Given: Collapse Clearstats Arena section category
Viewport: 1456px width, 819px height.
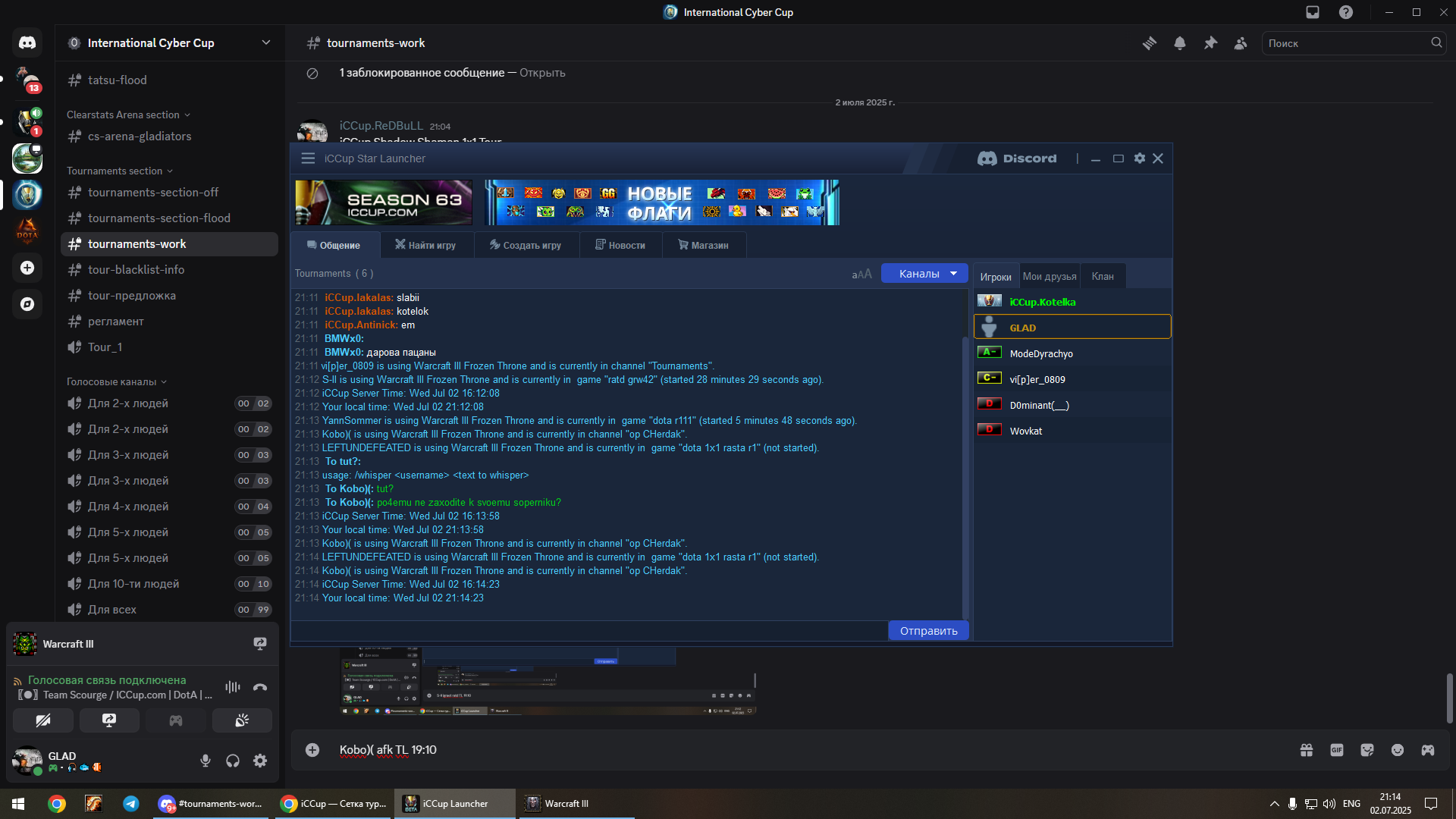Looking at the screenshot, I should [128, 115].
